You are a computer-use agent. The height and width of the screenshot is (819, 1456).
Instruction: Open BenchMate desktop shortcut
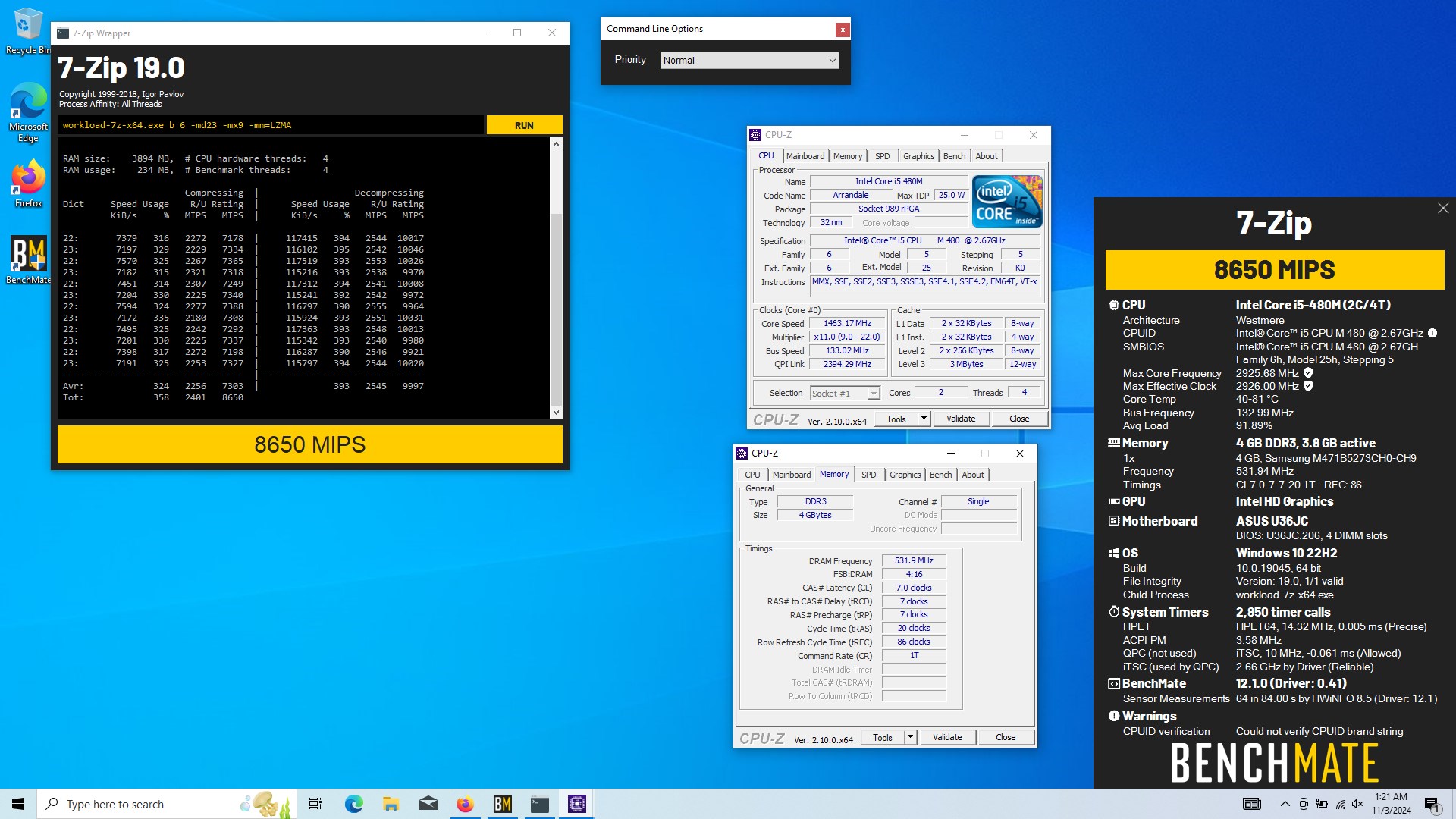point(28,259)
